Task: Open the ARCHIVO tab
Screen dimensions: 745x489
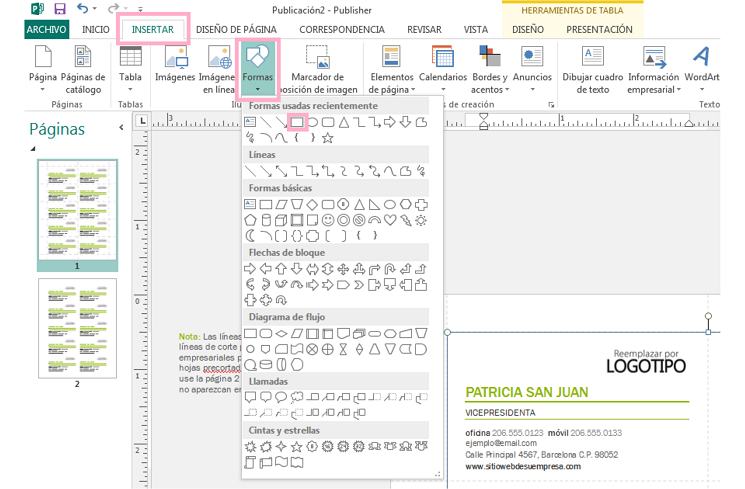Action: coord(46,29)
